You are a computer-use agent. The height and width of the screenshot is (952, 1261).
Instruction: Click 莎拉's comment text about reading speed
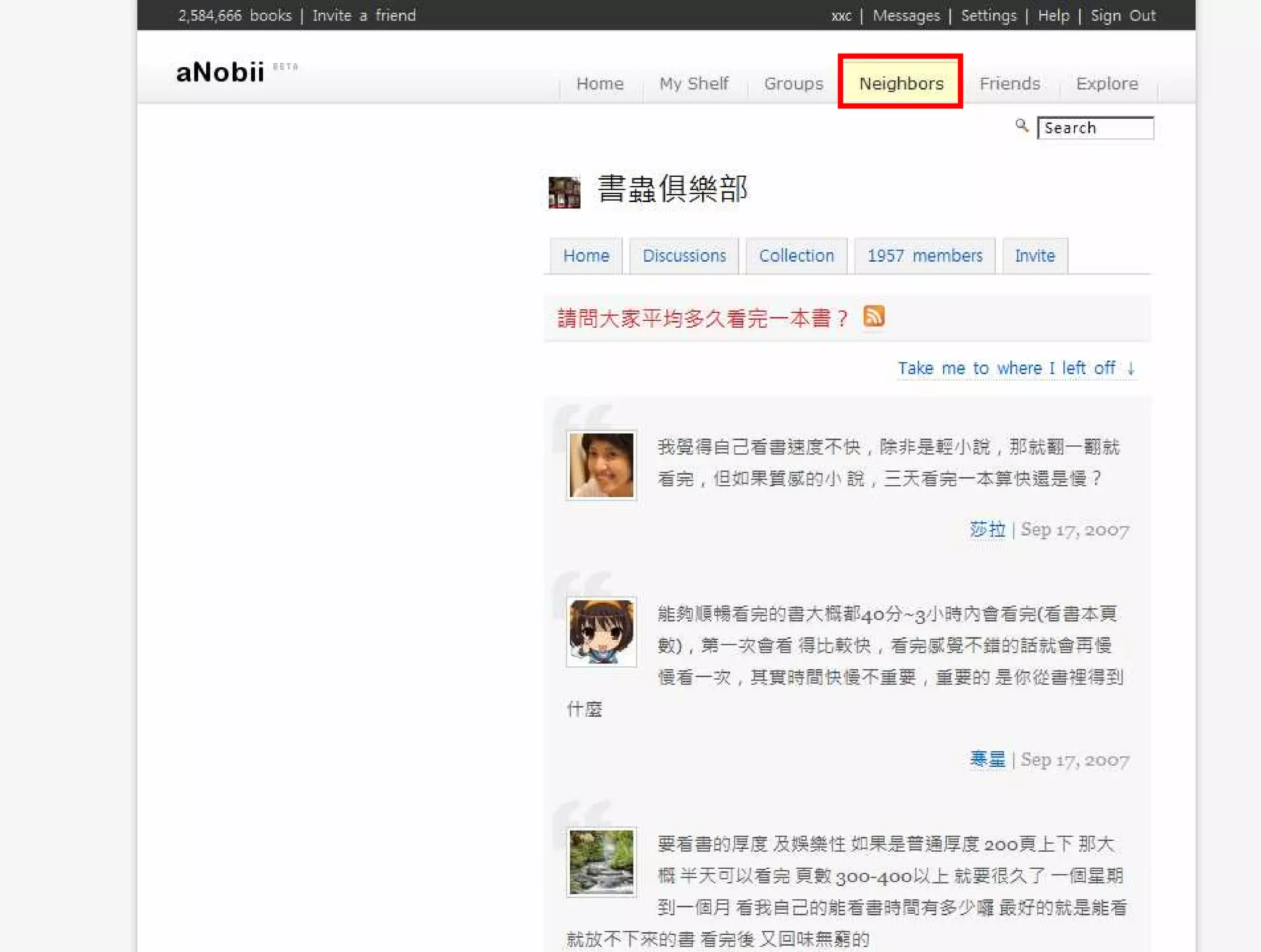pos(888,462)
